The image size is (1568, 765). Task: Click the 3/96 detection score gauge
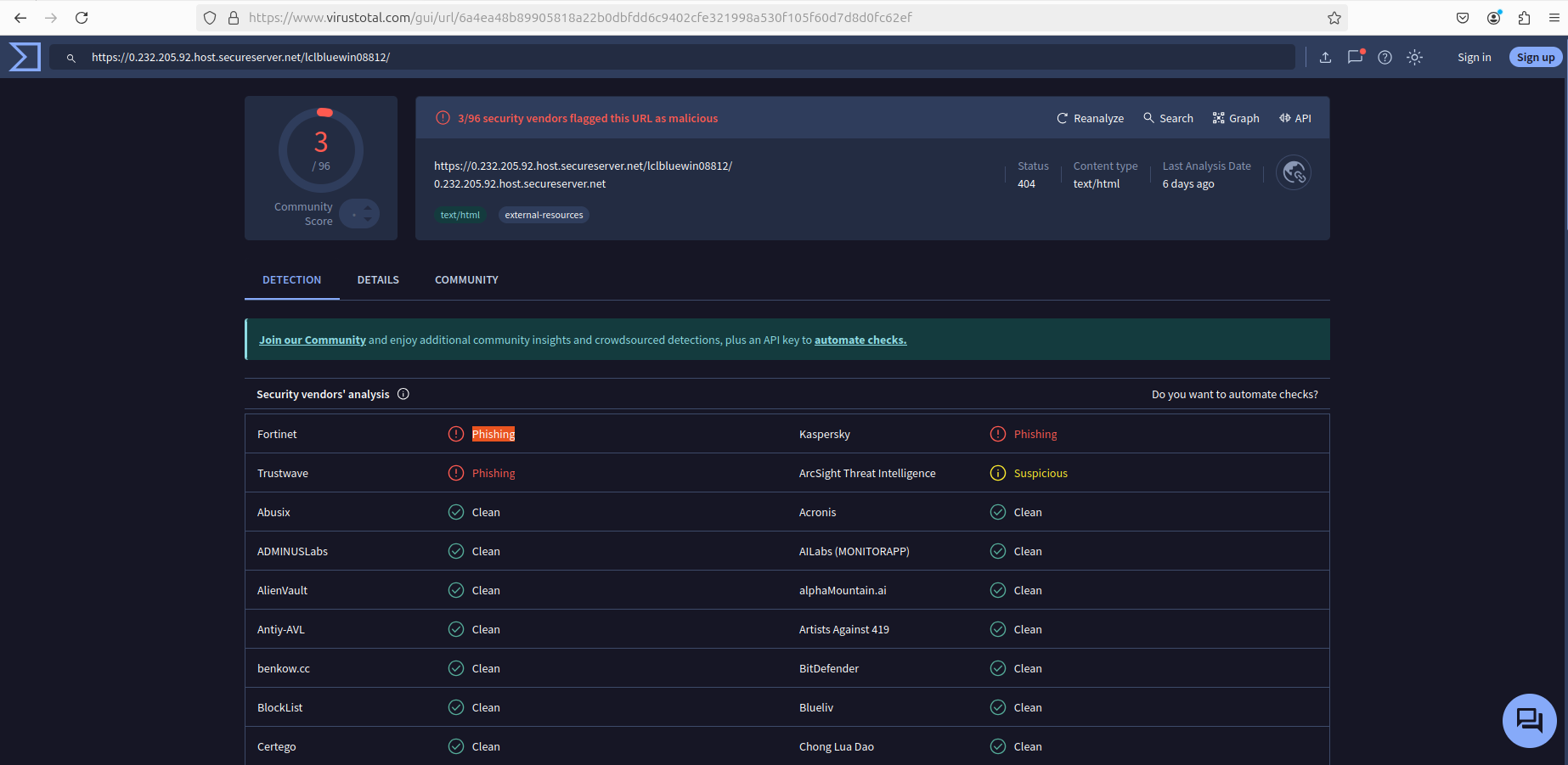321,150
